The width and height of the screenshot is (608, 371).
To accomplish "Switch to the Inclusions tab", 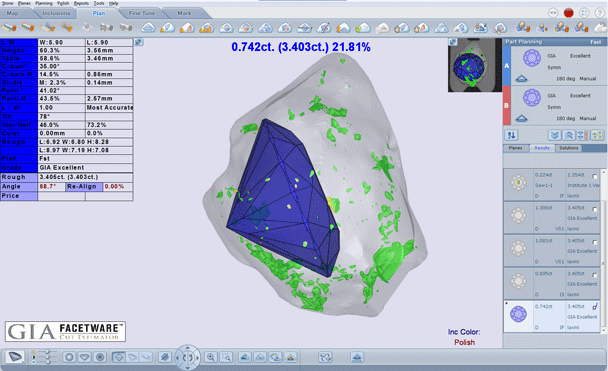I will pyautogui.click(x=56, y=13).
